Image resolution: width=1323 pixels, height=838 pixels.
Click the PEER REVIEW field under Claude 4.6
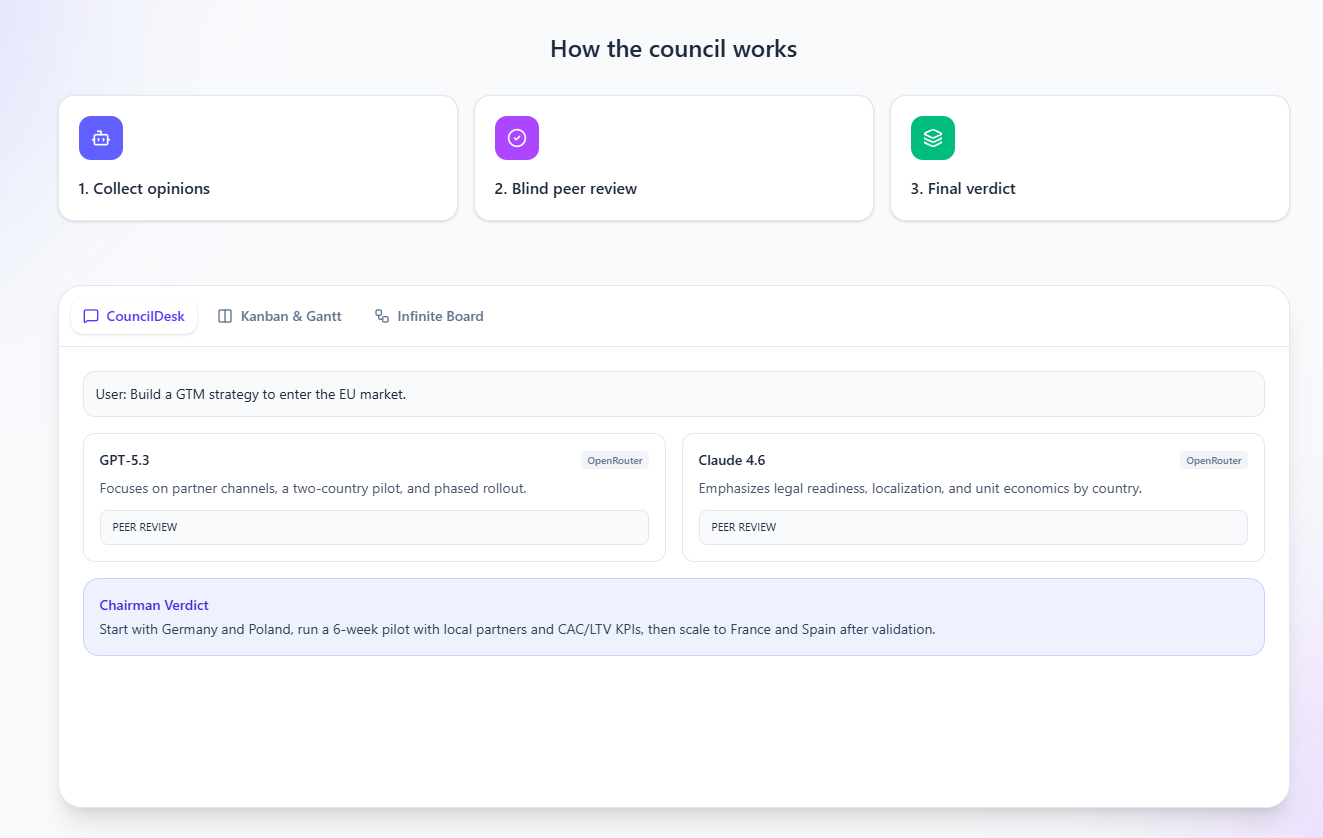click(973, 527)
